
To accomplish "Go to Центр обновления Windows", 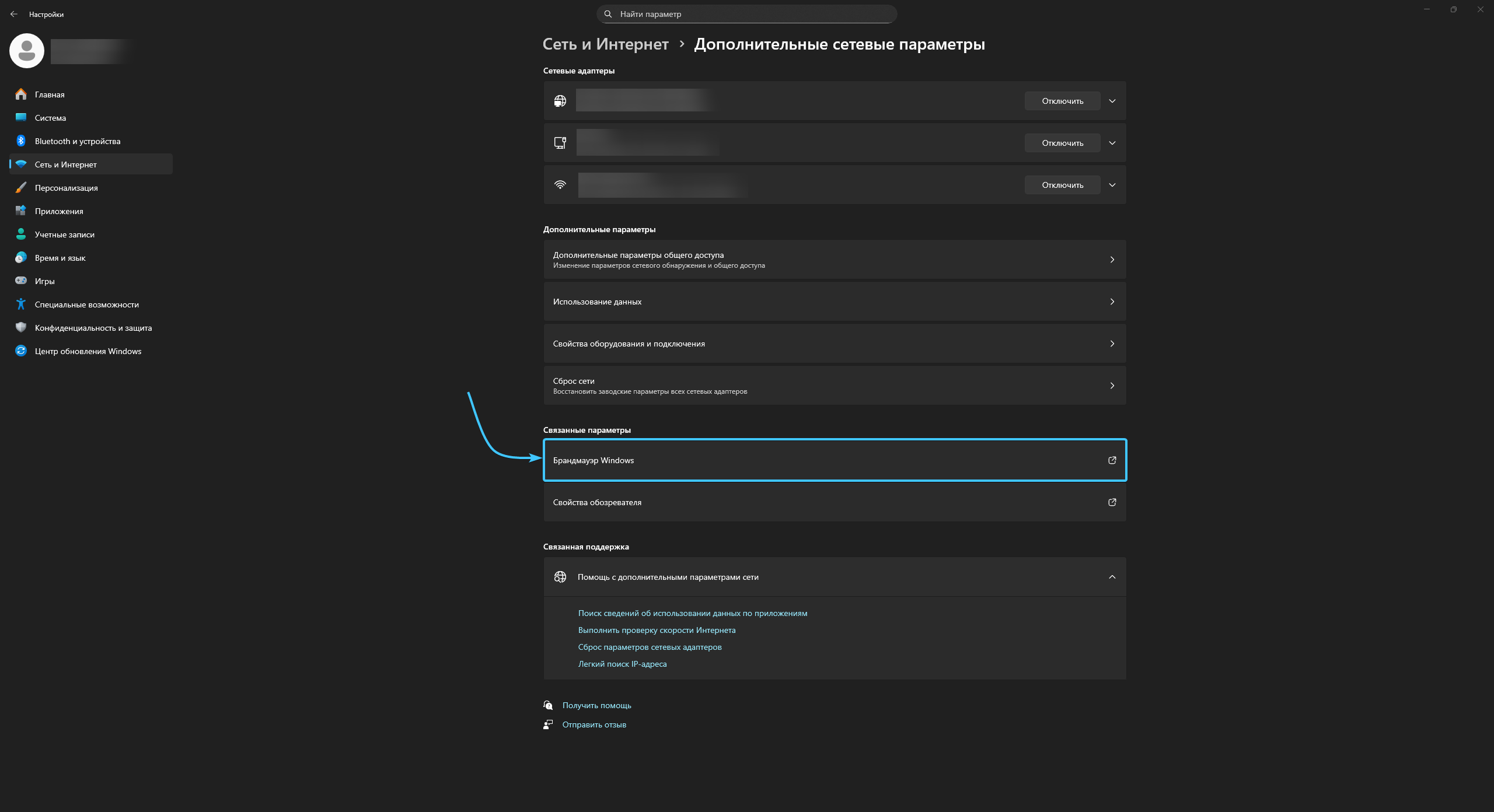I will pos(88,351).
